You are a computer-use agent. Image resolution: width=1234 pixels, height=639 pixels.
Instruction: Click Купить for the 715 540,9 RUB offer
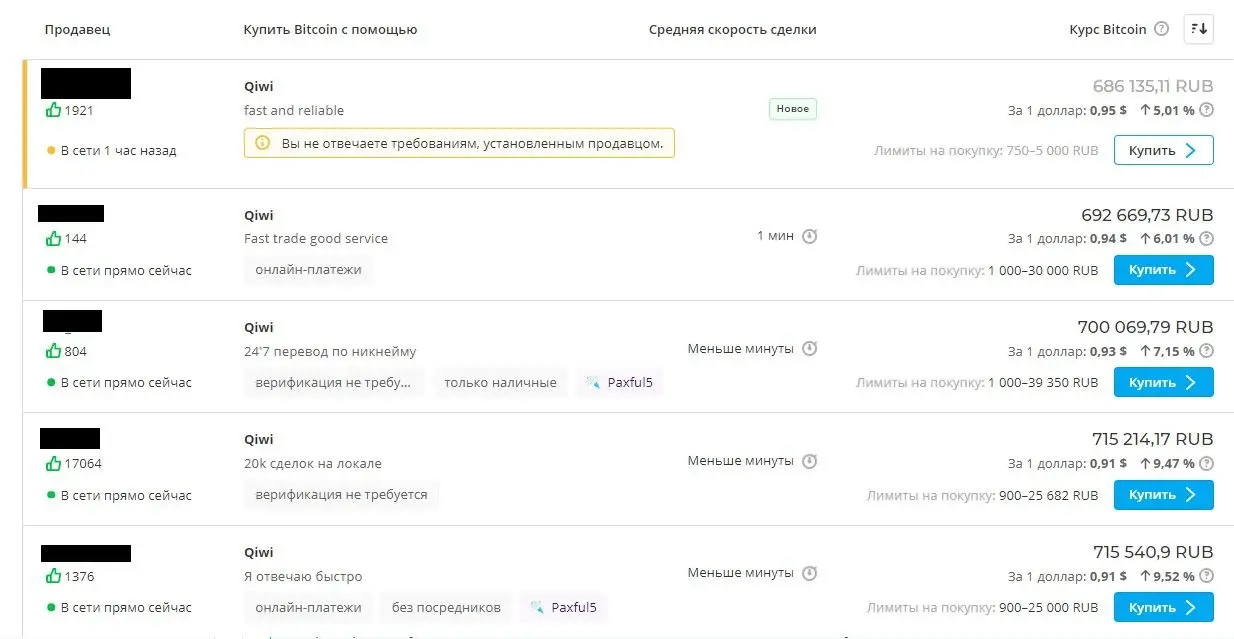click(1164, 607)
